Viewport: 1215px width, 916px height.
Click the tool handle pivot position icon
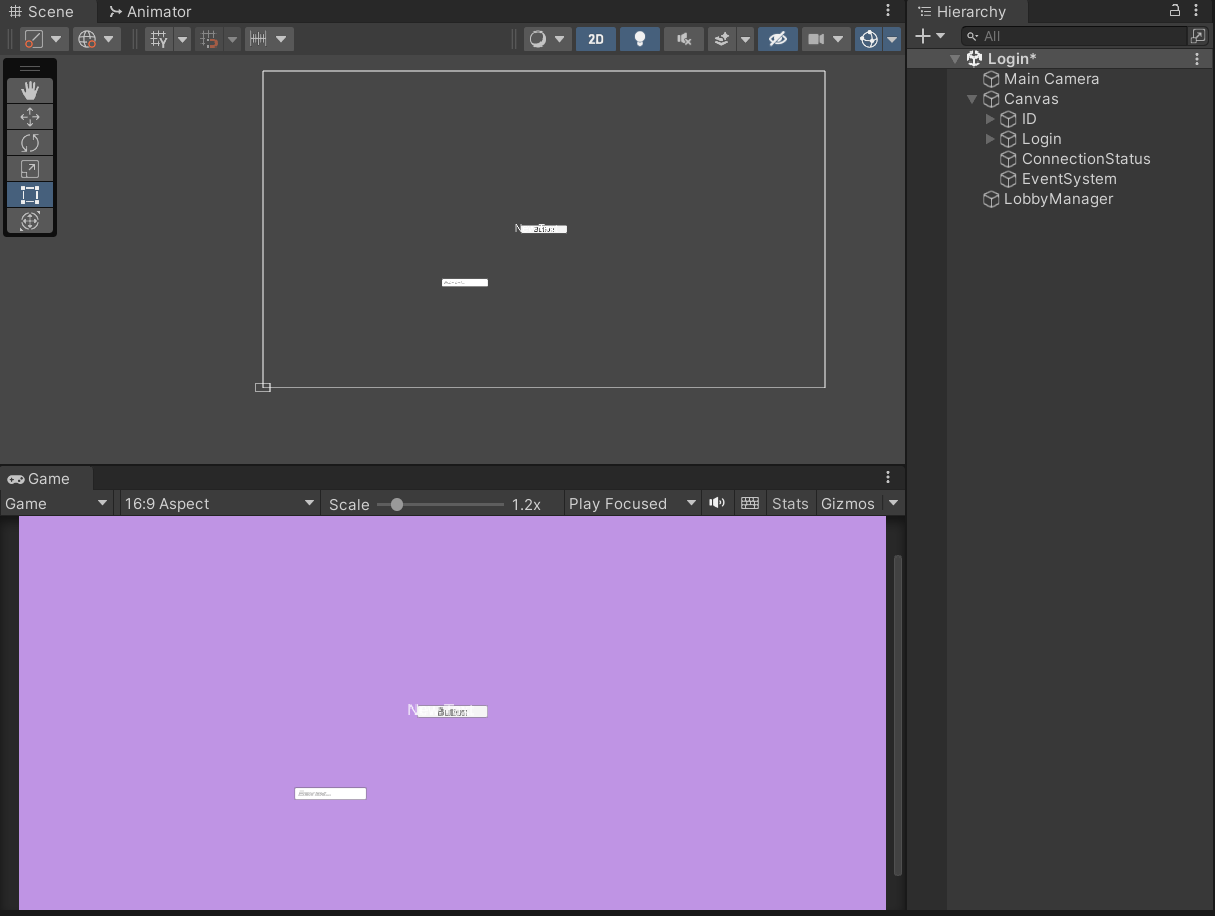click(34, 39)
